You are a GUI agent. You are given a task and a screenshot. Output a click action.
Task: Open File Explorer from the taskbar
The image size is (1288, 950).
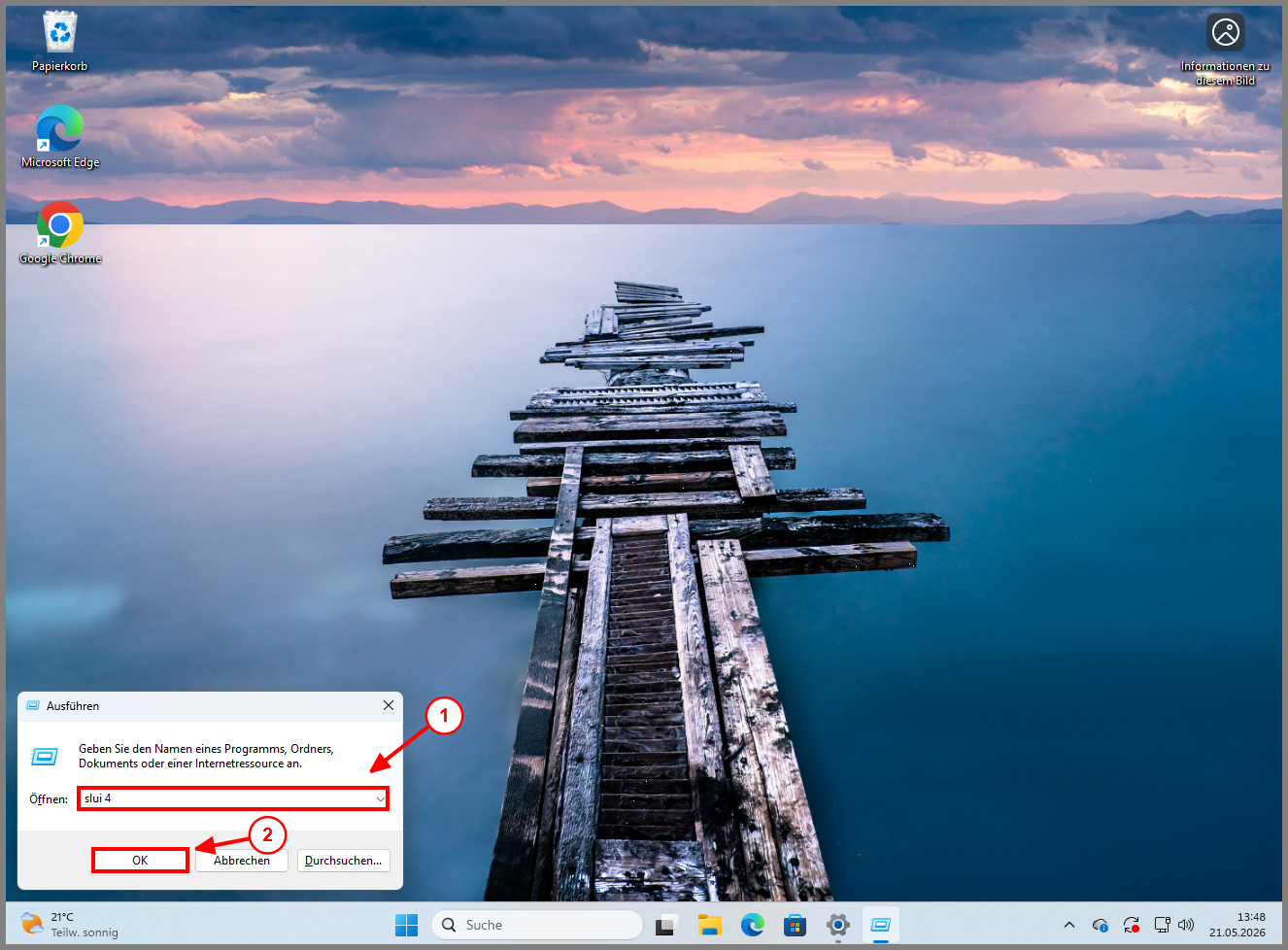pyautogui.click(x=710, y=925)
